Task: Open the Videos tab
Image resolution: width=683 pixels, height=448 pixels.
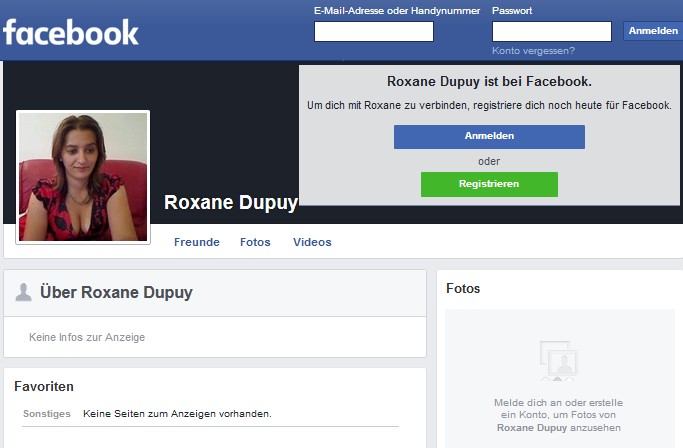Action: [x=312, y=242]
